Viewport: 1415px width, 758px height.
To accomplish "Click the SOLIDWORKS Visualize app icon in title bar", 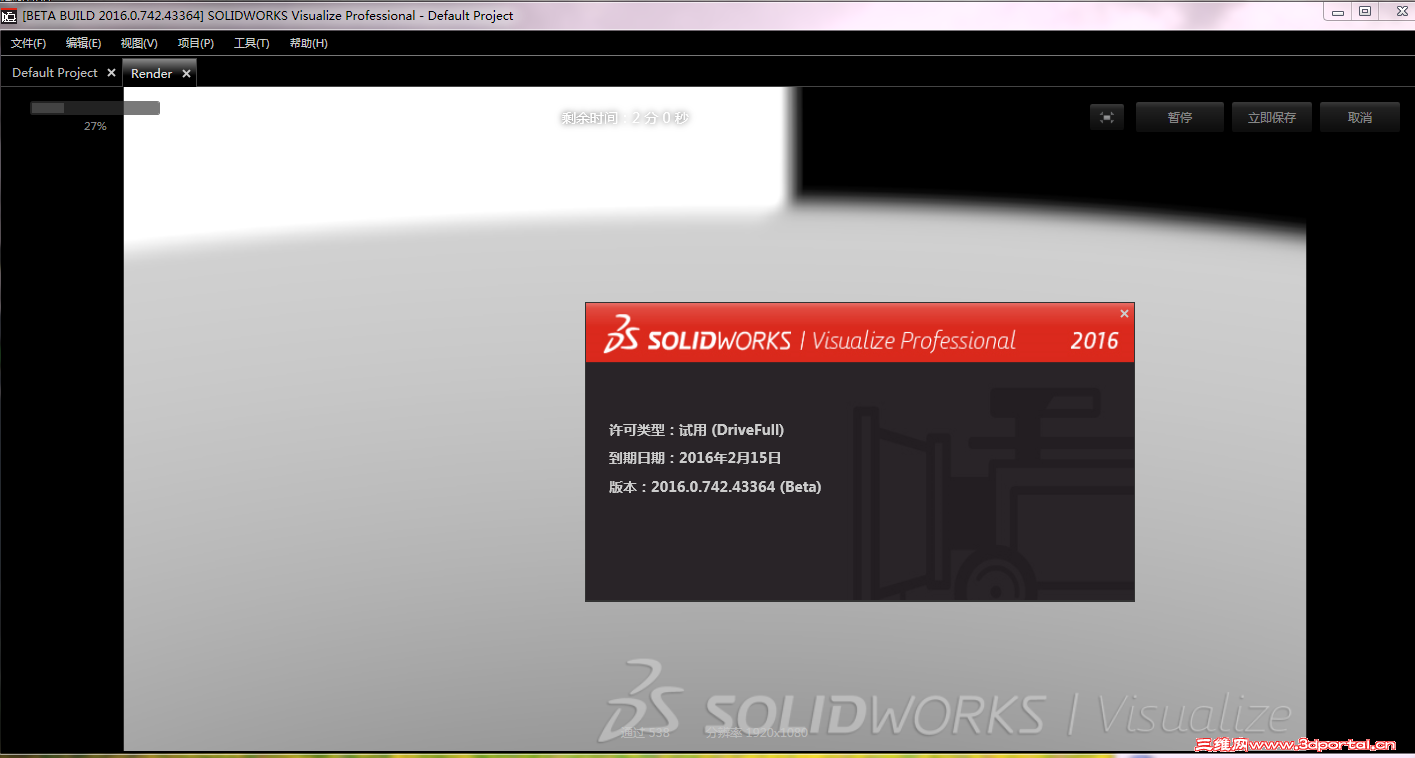I will coord(9,15).
